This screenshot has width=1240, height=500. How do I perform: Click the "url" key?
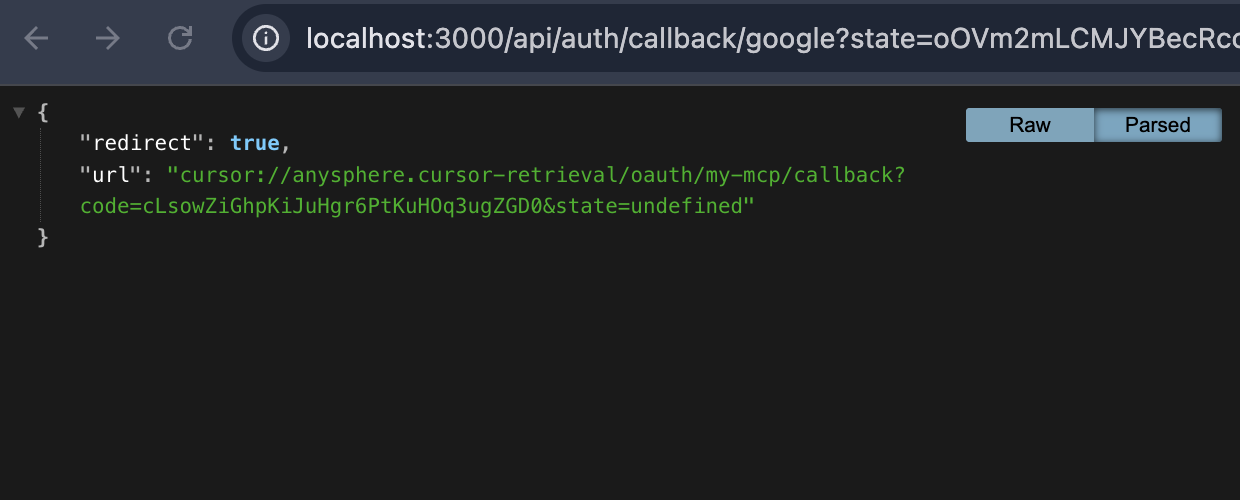tap(109, 175)
